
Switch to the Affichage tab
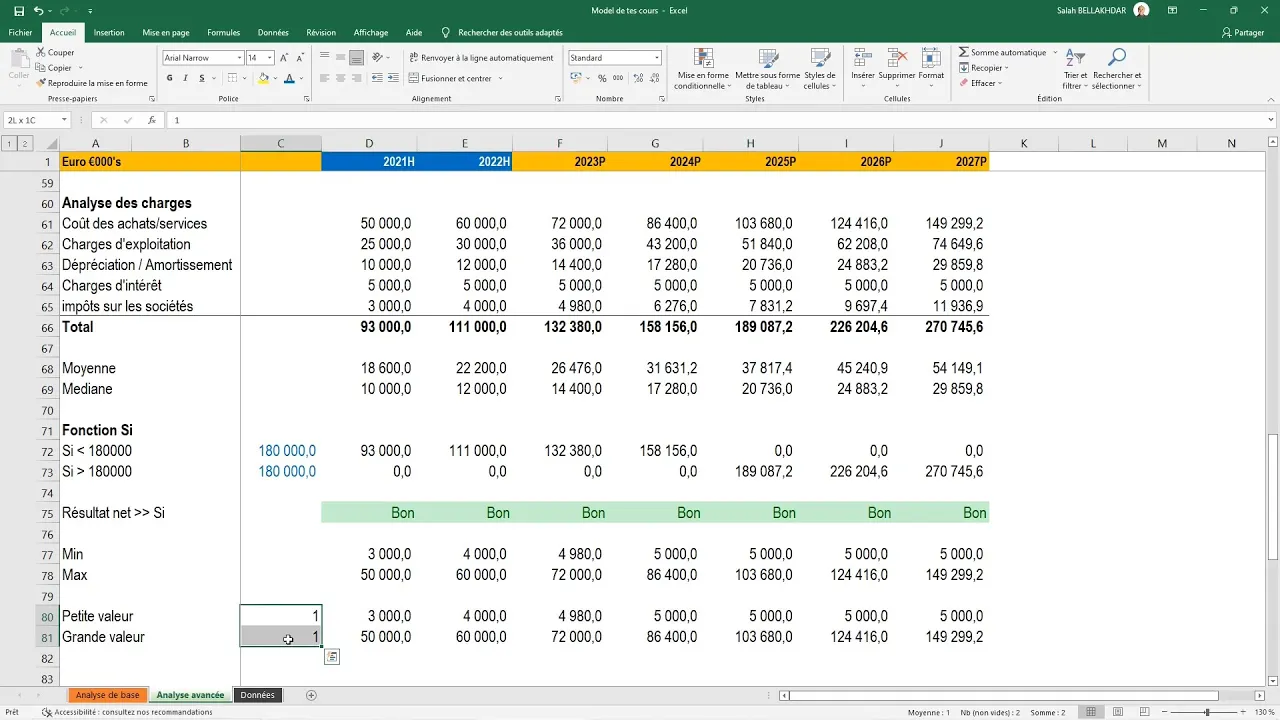[x=371, y=32]
